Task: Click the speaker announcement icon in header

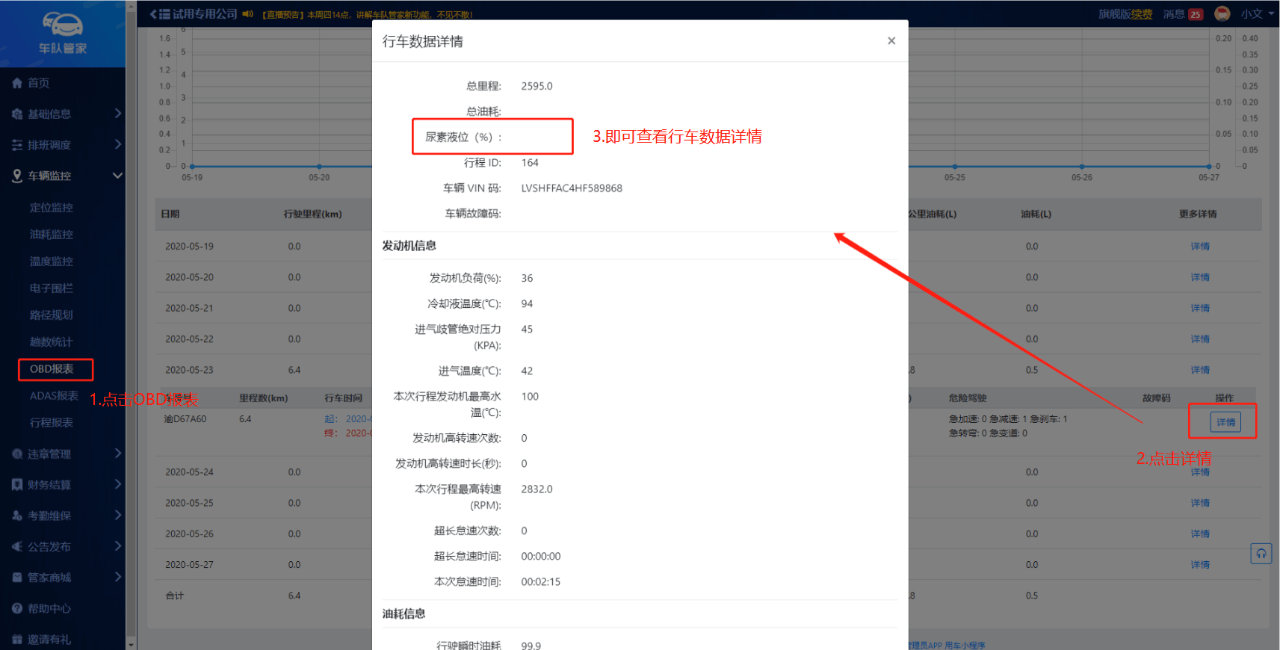Action: (248, 14)
